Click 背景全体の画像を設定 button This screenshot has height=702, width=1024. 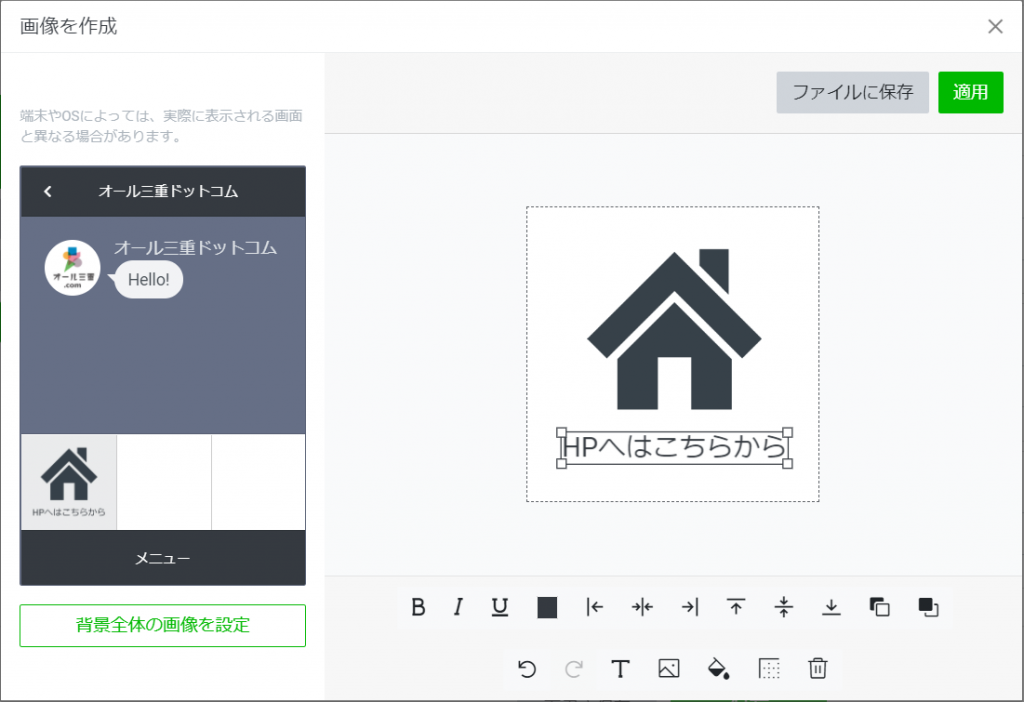click(163, 625)
